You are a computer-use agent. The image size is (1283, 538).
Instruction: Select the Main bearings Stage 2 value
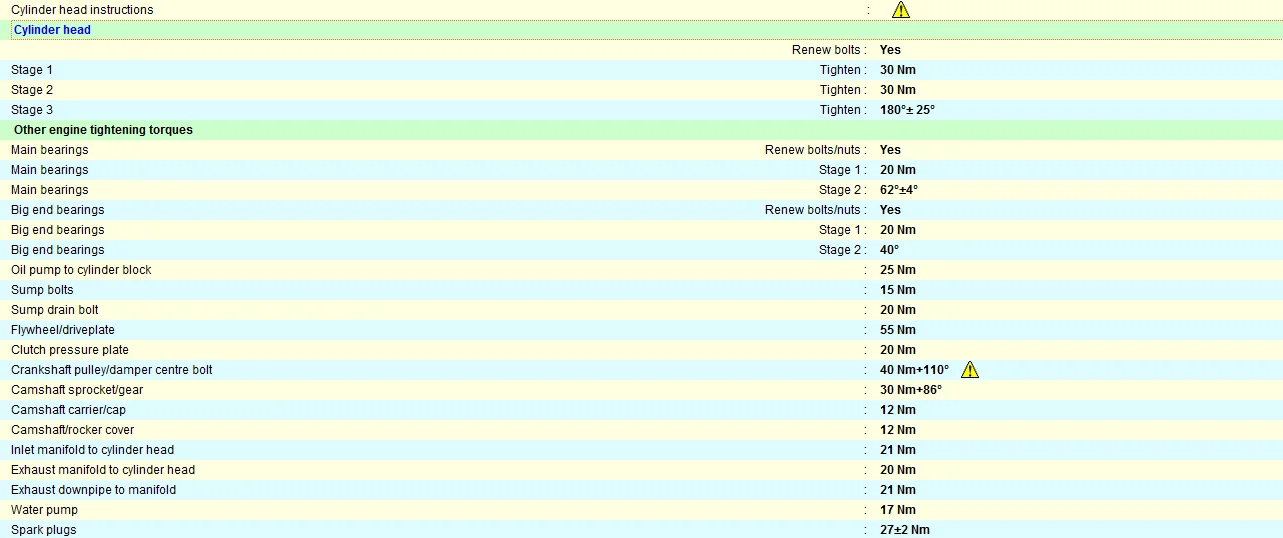point(899,190)
